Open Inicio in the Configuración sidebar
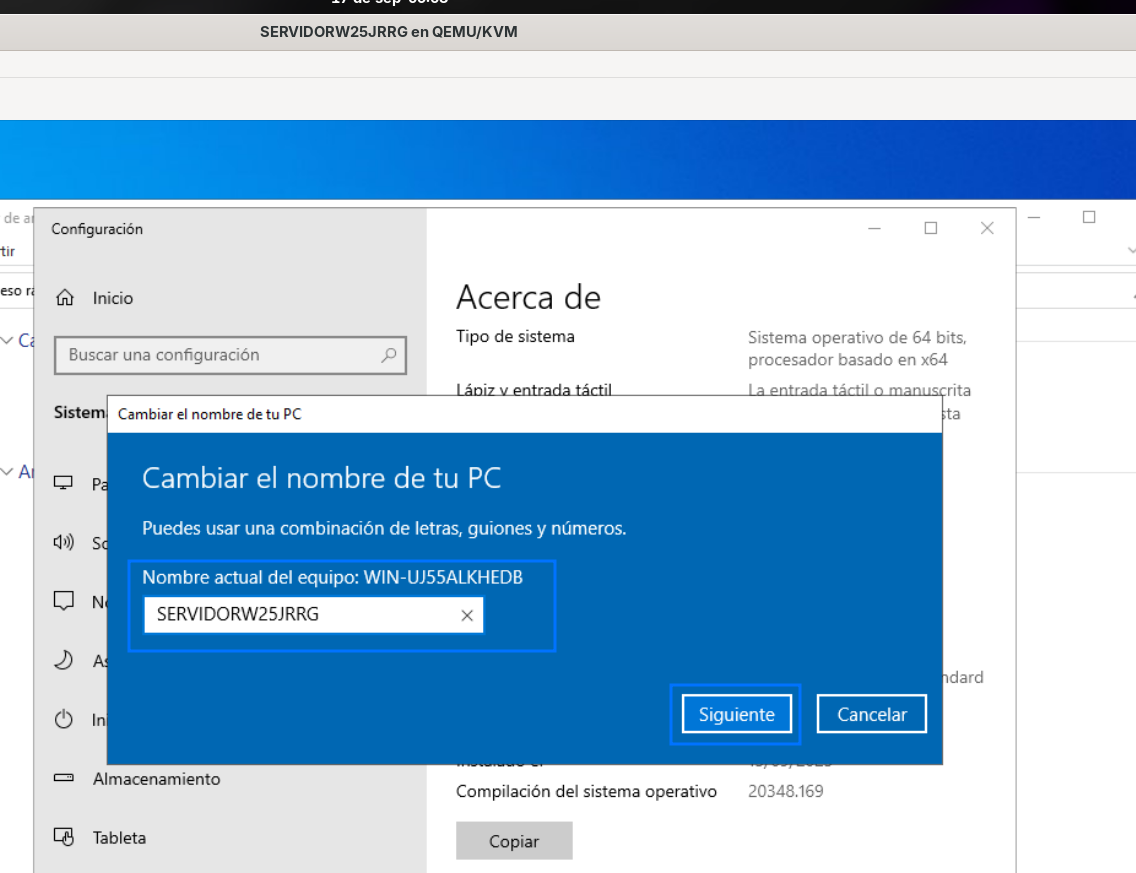This screenshot has height=873, width=1136. tap(112, 298)
